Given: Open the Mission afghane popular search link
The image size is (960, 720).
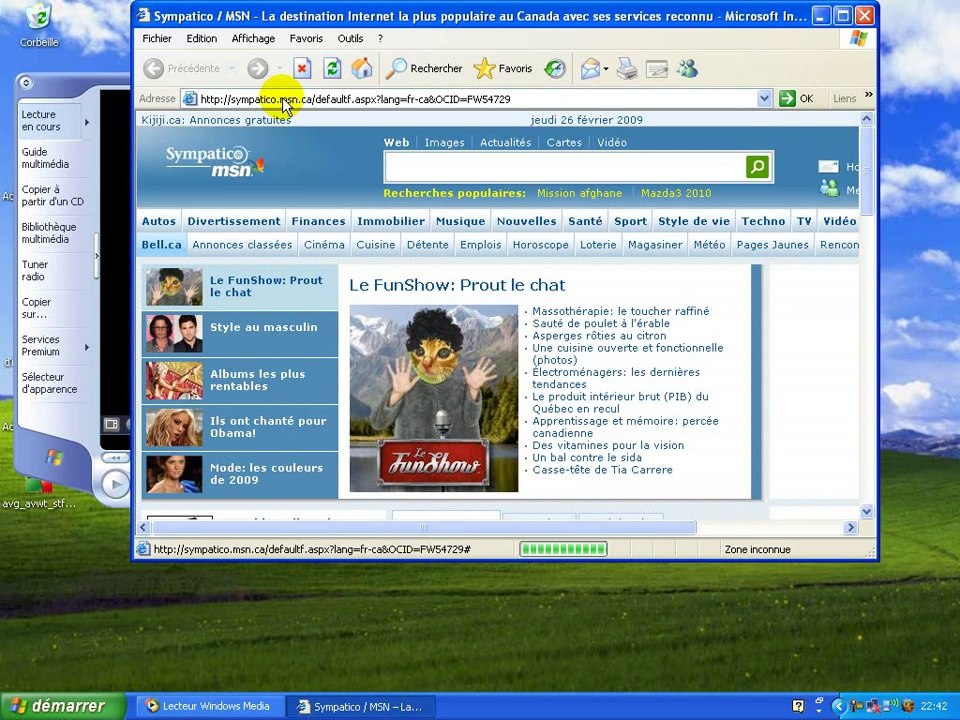Looking at the screenshot, I should tap(579, 193).
